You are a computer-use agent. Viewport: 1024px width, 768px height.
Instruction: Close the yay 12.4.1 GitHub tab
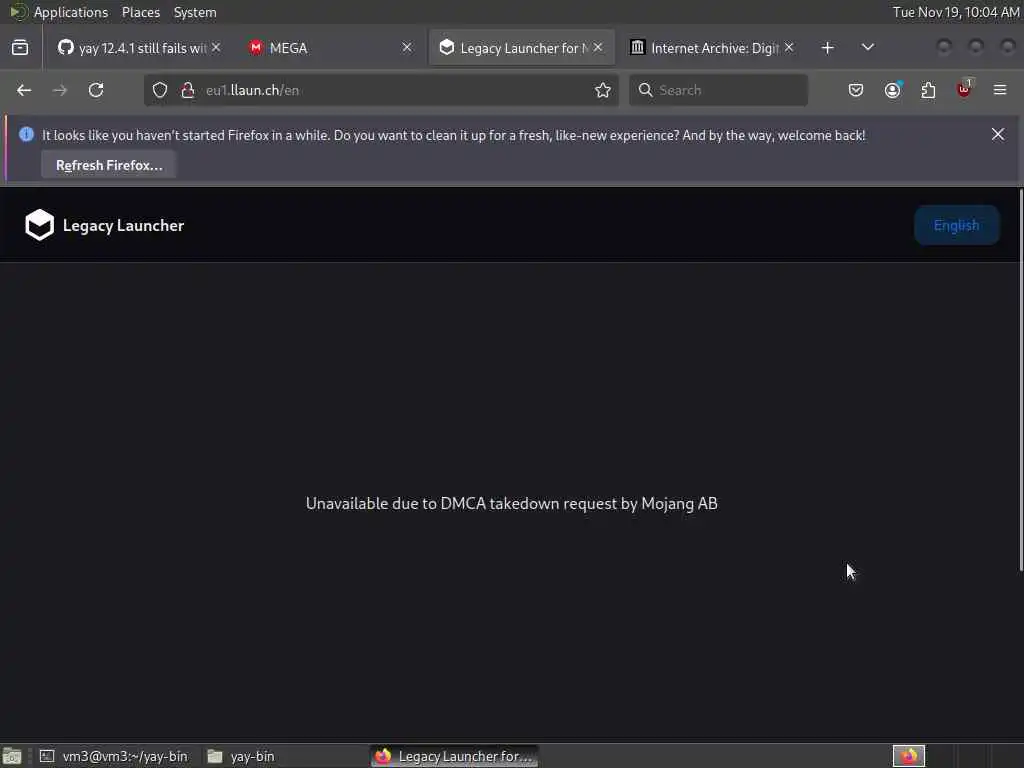click(x=216, y=48)
